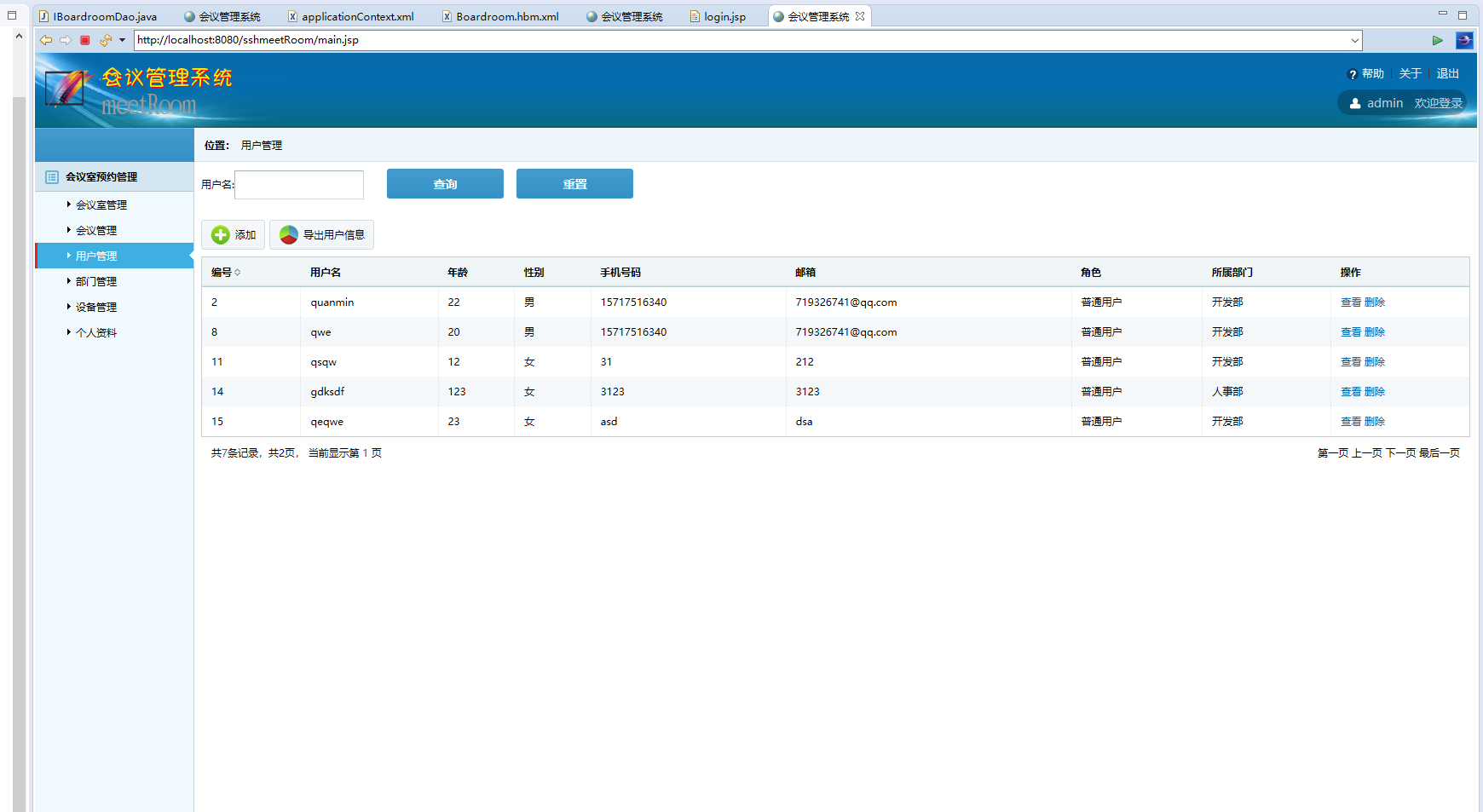Click the 查询 search button
This screenshot has width=1483, height=812.
[445, 184]
